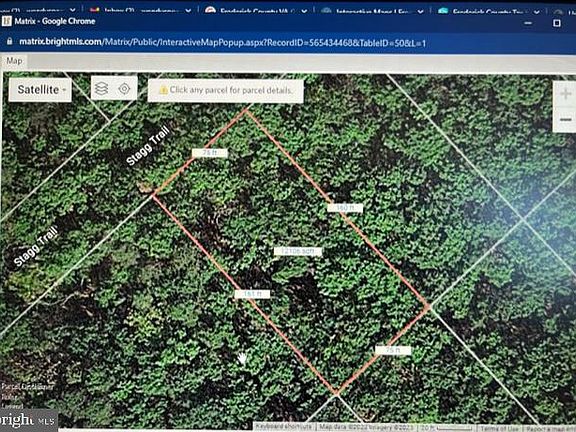The width and height of the screenshot is (576, 432).
Task: Click the warning icon in parcel banner
Action: [x=163, y=90]
